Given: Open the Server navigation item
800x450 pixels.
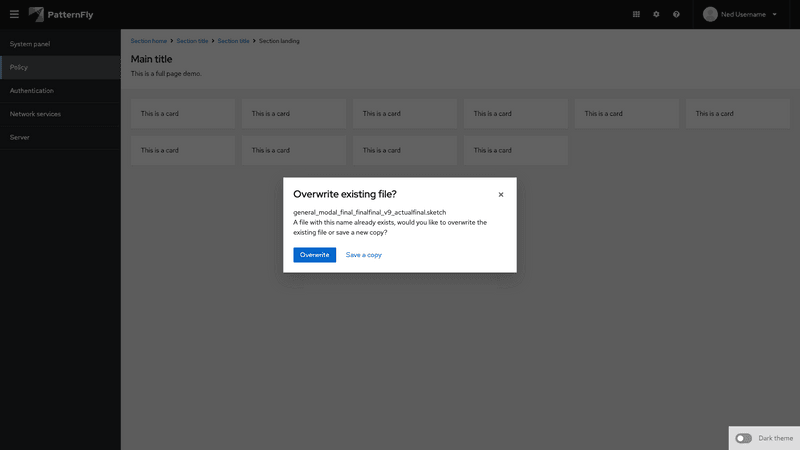Looking at the screenshot, I should coord(20,137).
